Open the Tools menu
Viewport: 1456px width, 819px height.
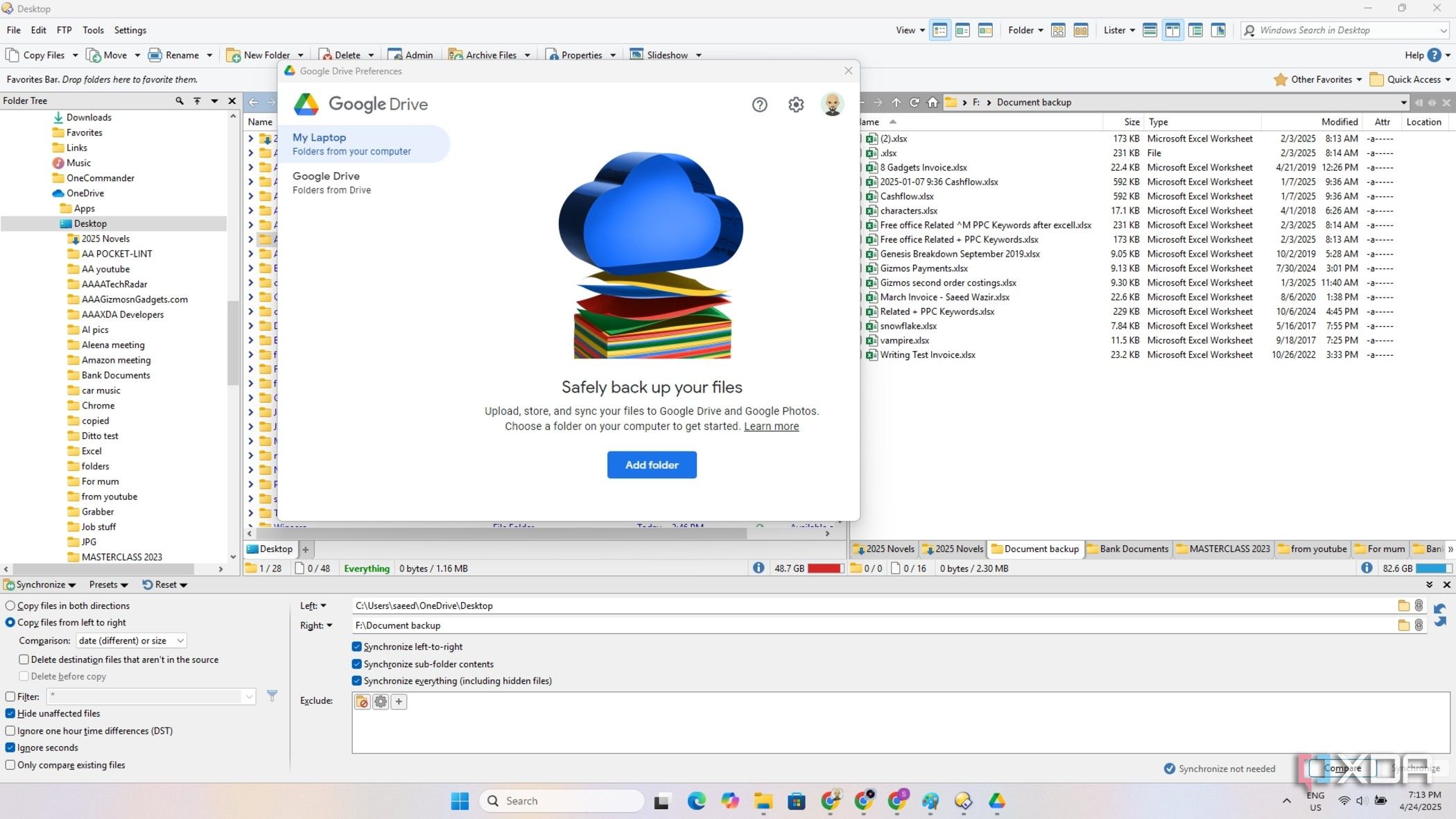pos(93,30)
